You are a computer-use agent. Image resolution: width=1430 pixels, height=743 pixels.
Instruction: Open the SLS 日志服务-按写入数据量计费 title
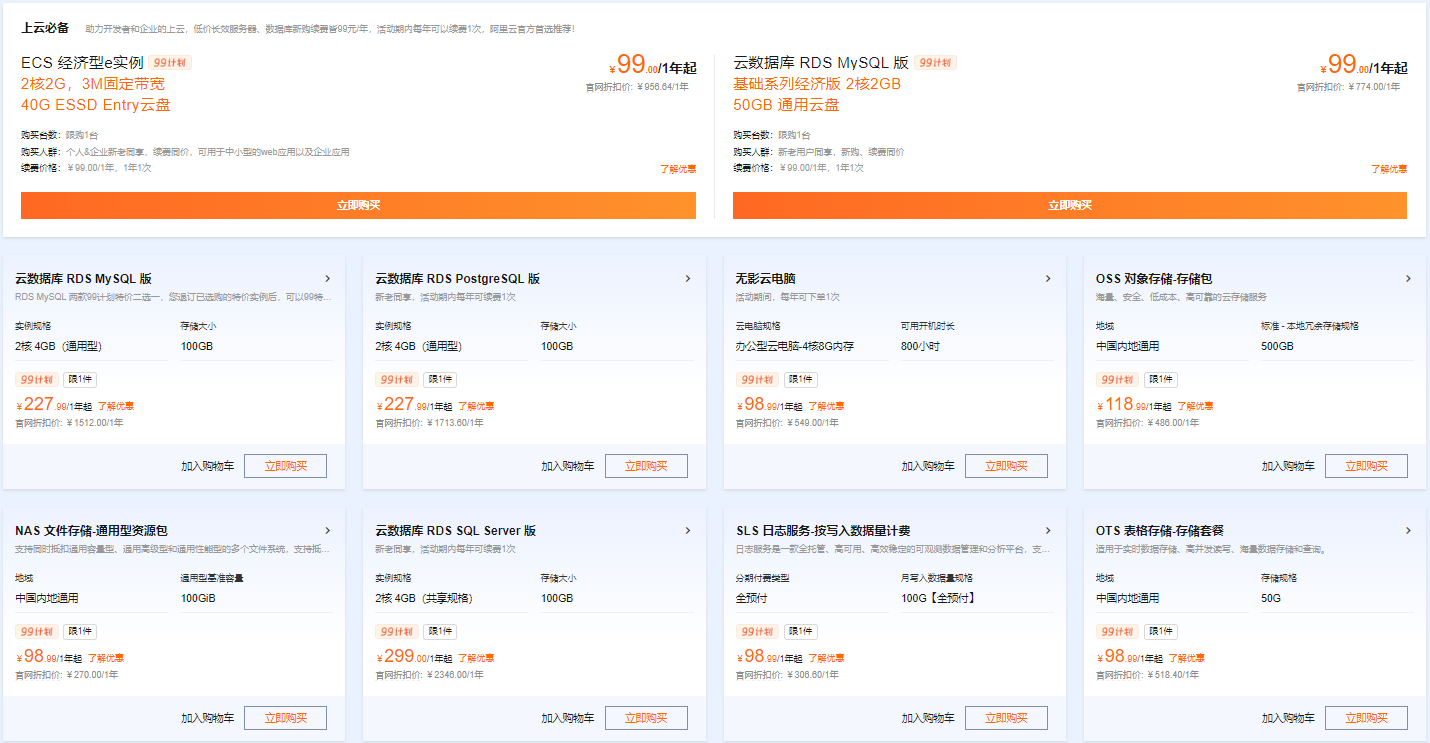(823, 531)
